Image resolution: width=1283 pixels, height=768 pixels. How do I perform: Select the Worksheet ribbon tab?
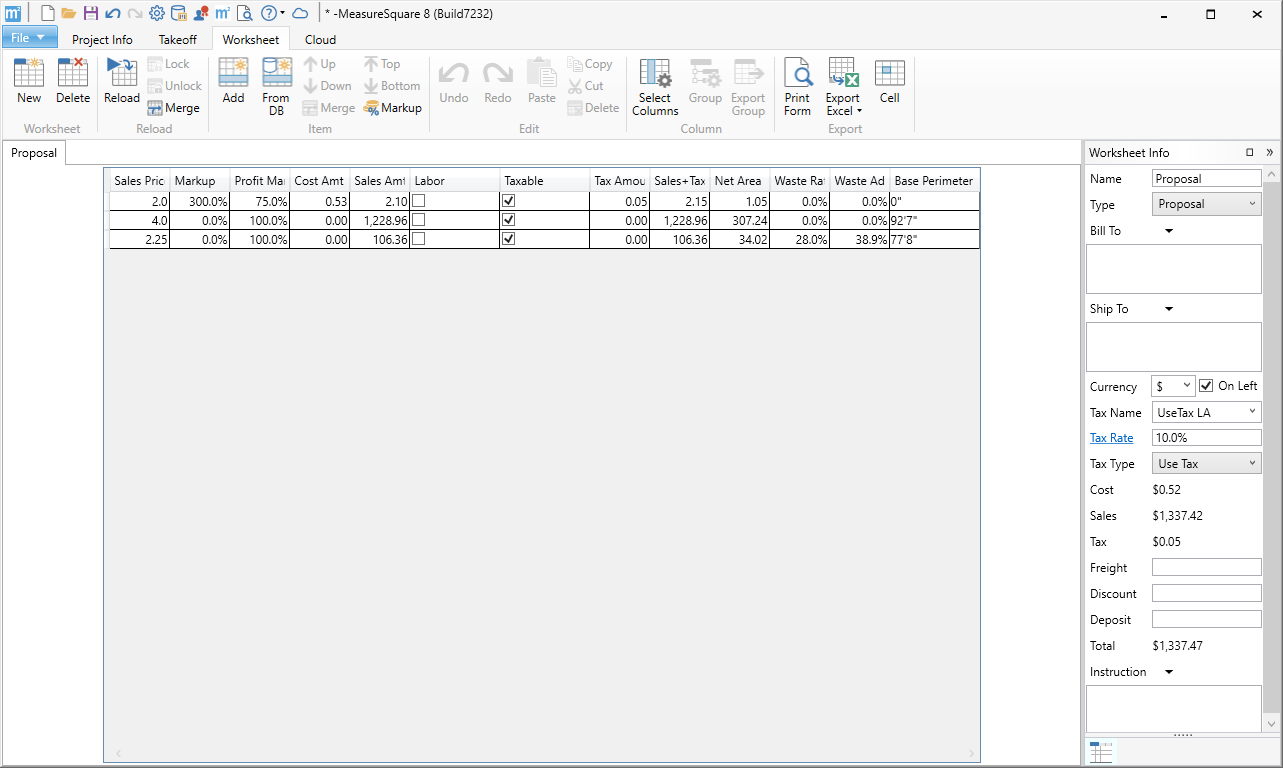pos(251,40)
